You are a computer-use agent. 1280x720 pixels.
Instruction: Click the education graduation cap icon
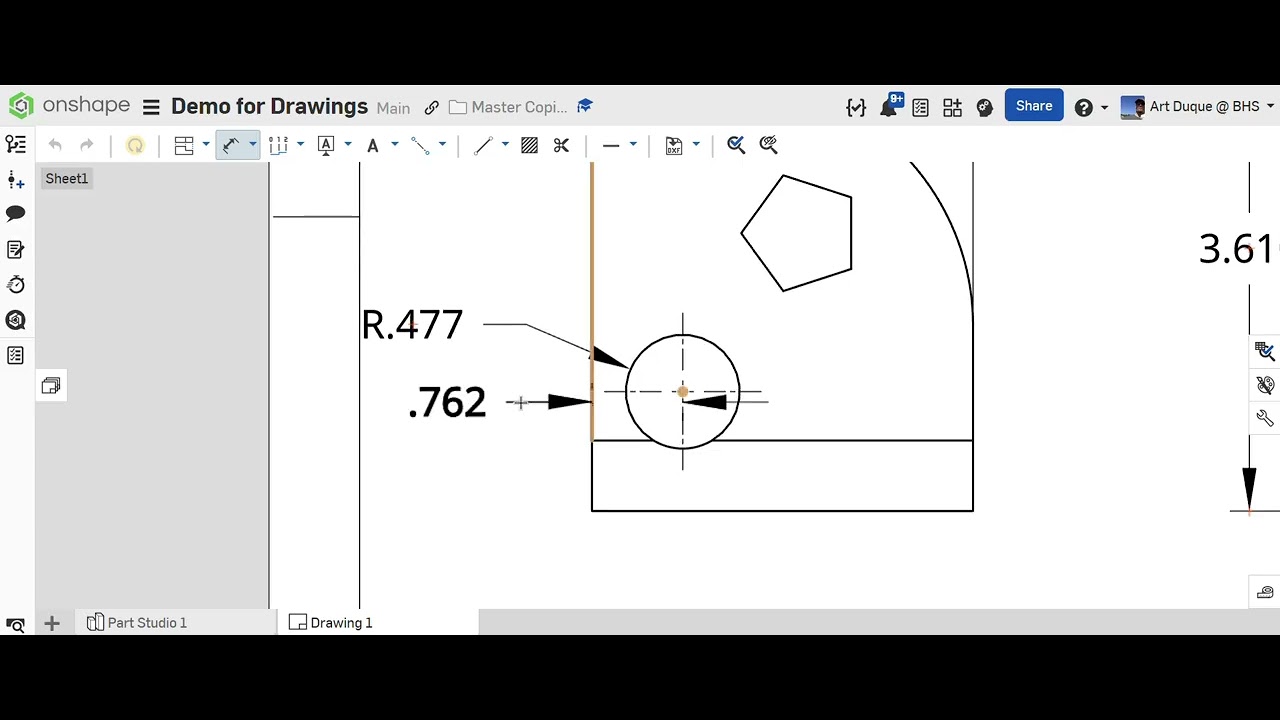pyautogui.click(x=585, y=106)
